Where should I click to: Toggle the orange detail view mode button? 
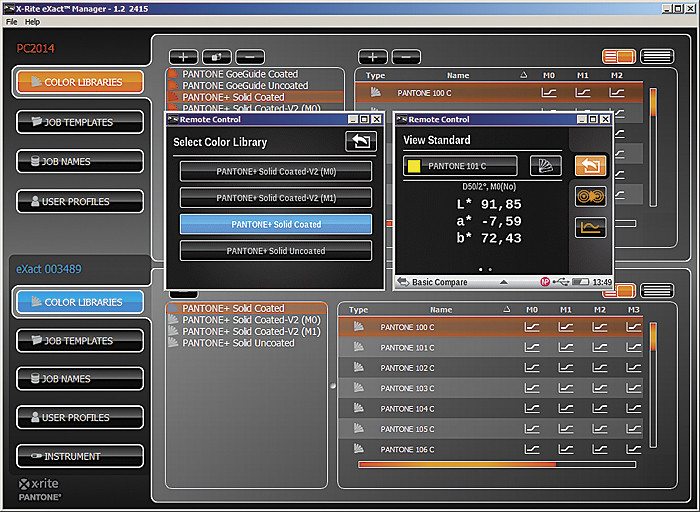pos(617,57)
